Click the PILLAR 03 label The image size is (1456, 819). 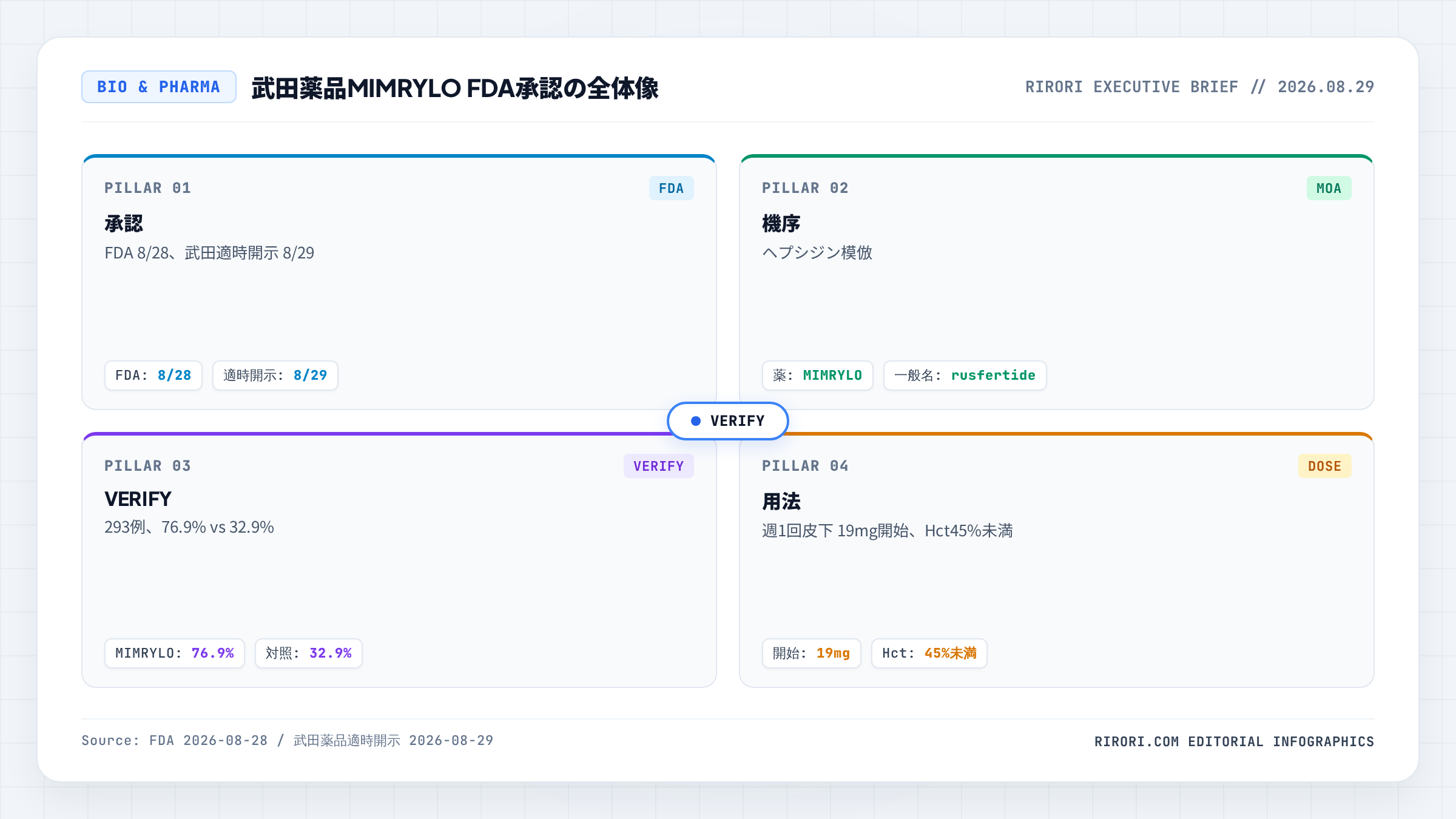pos(148,466)
